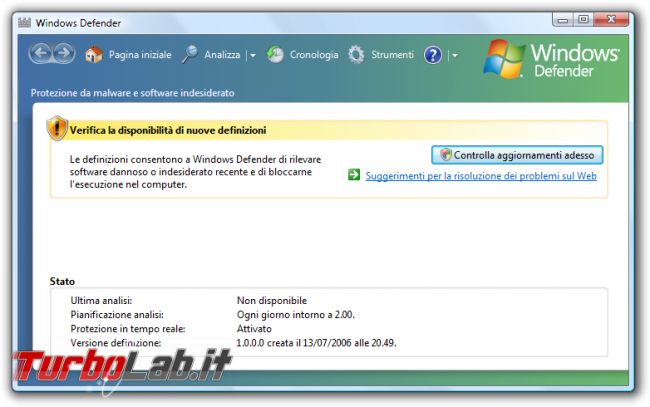Open the Cronologia page

314,55
